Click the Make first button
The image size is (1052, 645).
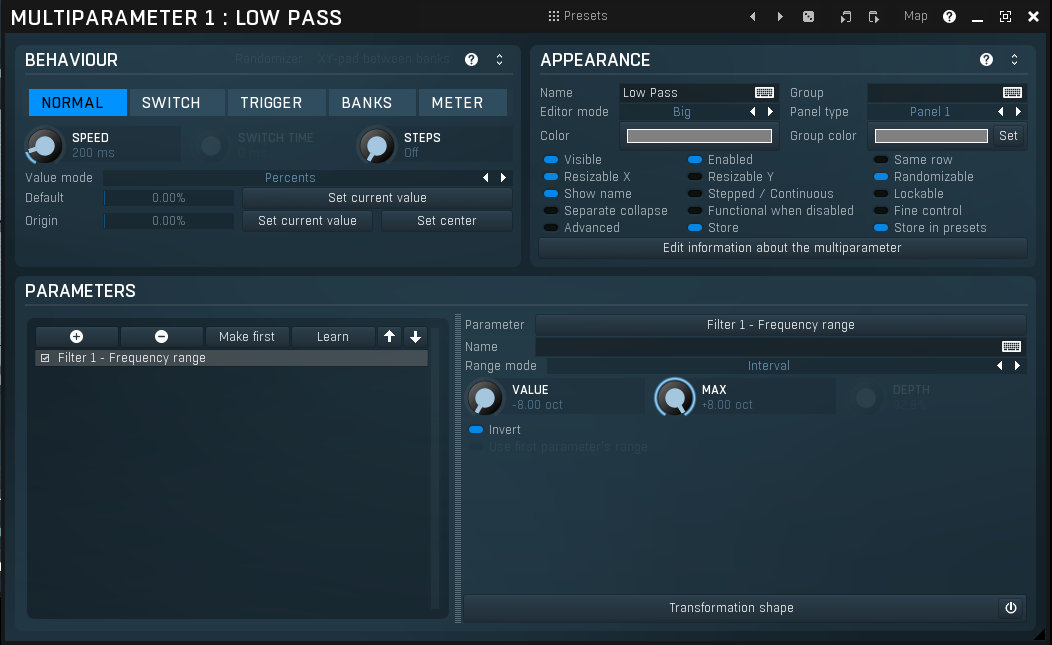[247, 337]
